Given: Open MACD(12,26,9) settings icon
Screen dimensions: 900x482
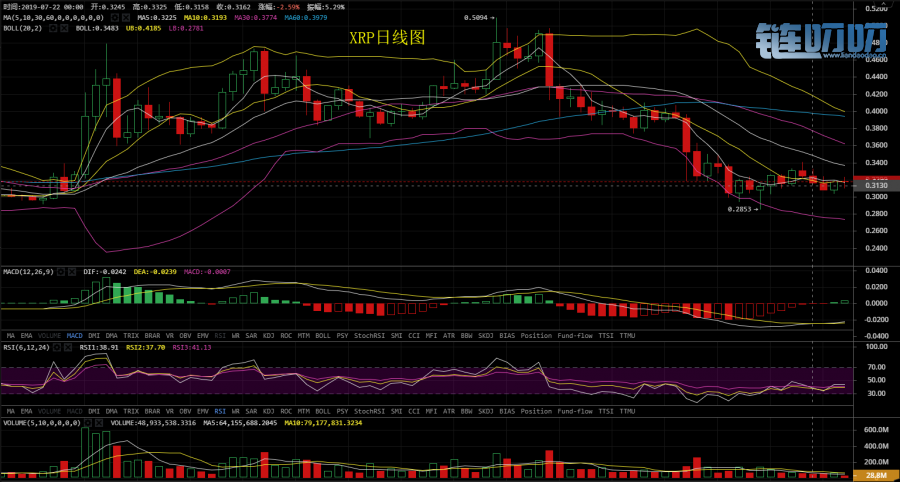Looking at the screenshot, I should point(61,271).
